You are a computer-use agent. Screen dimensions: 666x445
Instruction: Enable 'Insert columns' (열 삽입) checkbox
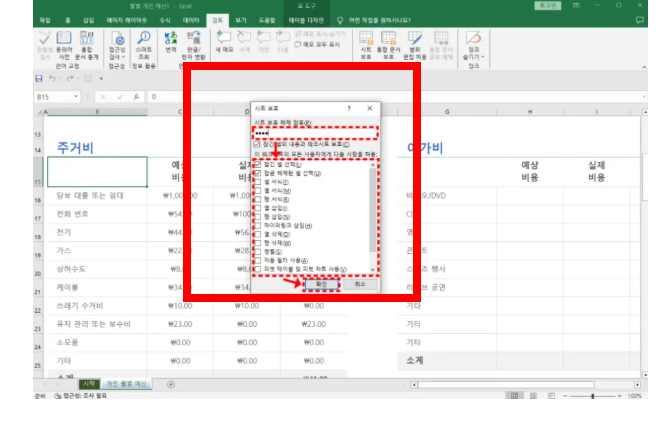pyautogui.click(x=257, y=208)
